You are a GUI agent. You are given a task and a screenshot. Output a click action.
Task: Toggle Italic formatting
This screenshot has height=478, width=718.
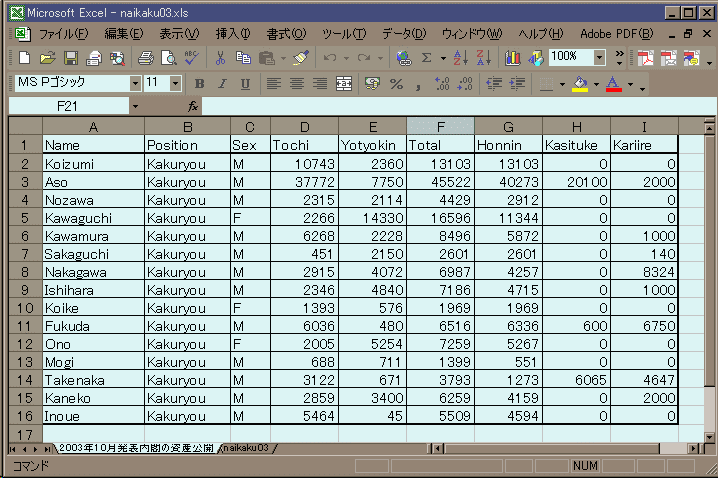pyautogui.click(x=220, y=84)
